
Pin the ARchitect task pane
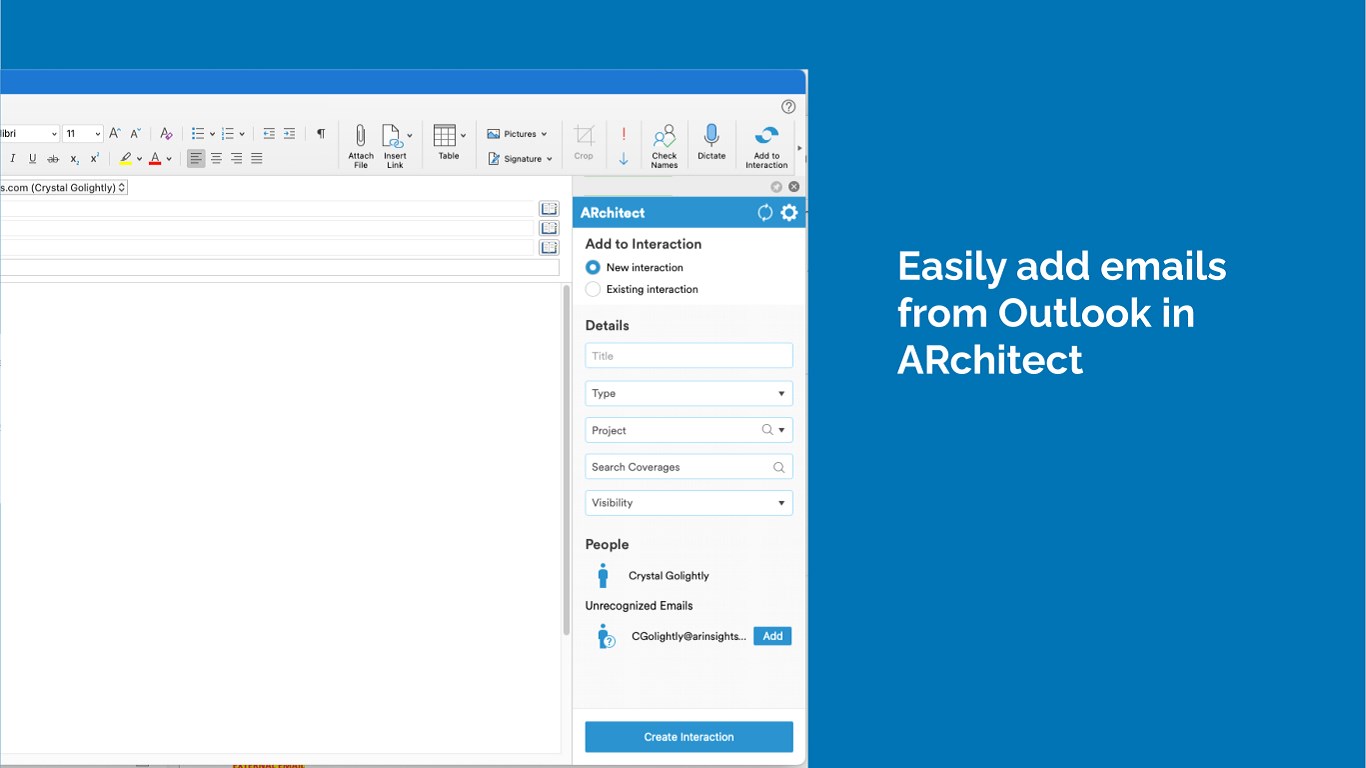(x=776, y=187)
